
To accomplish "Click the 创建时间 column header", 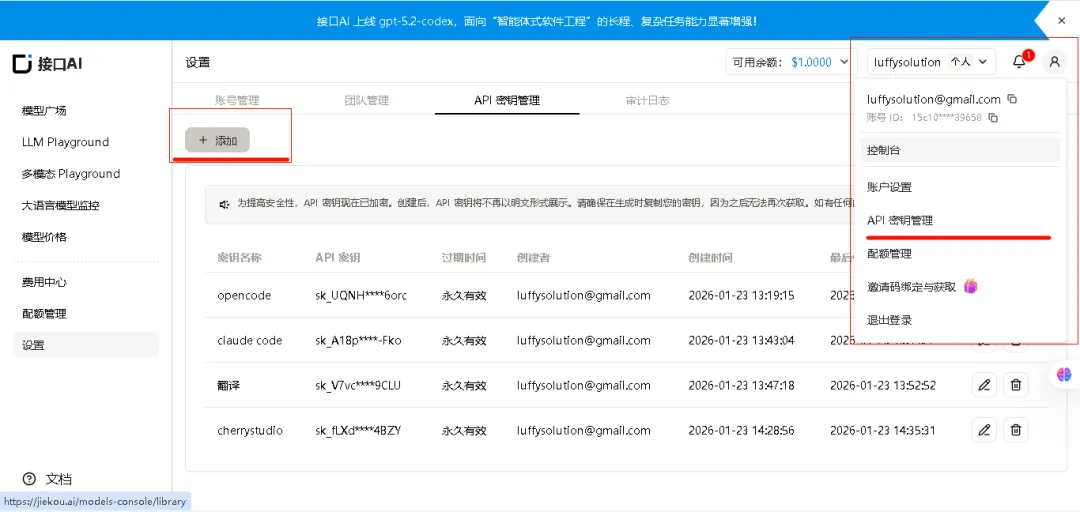I will click(710, 258).
